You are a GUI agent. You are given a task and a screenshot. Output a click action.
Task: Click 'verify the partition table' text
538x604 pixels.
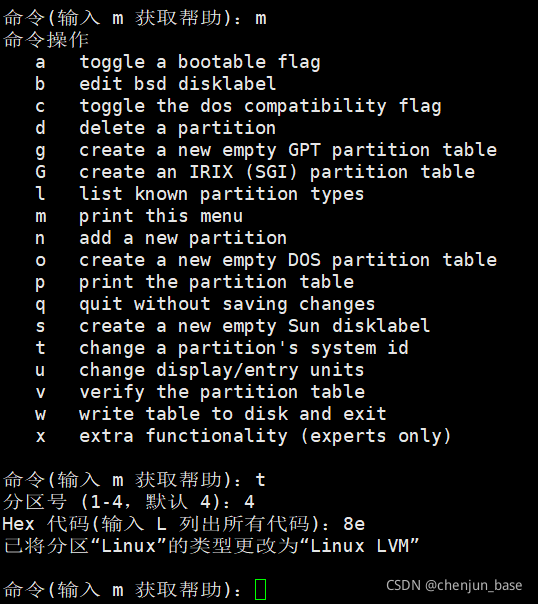click(222, 392)
